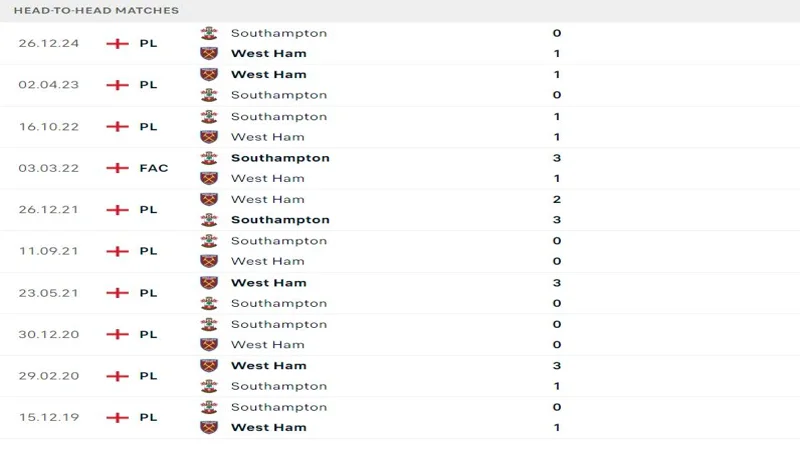Click England flag beside 02.04.23 match
This screenshot has width=800, height=450.
(118, 85)
